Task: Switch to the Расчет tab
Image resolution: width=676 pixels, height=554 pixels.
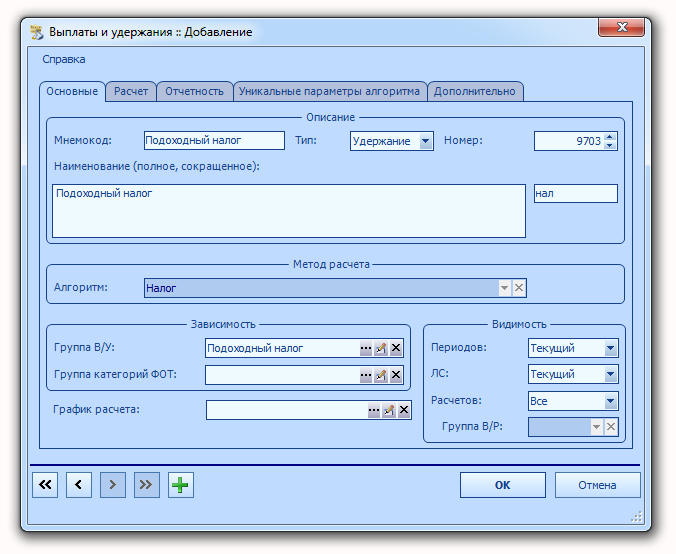Action: tap(131, 91)
